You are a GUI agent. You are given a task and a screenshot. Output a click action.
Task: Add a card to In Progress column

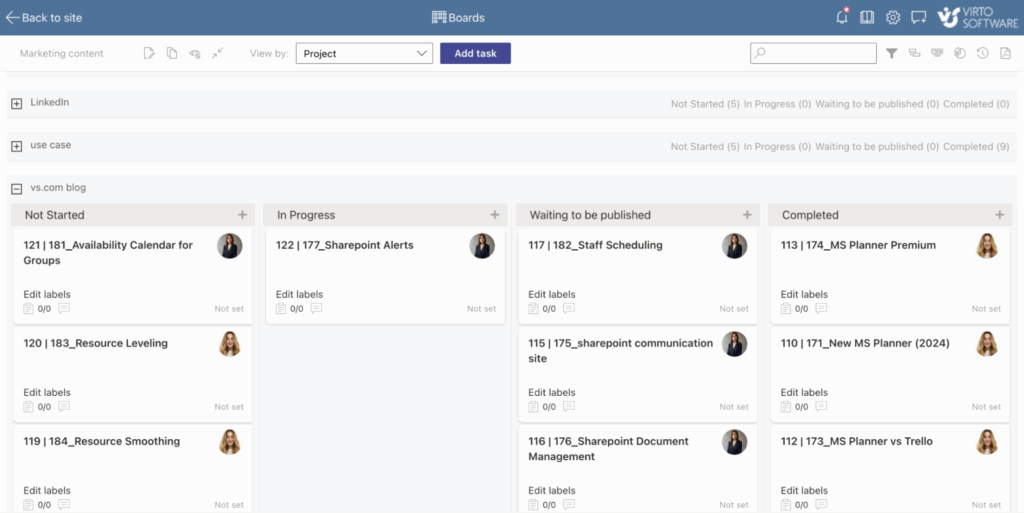[x=494, y=215]
